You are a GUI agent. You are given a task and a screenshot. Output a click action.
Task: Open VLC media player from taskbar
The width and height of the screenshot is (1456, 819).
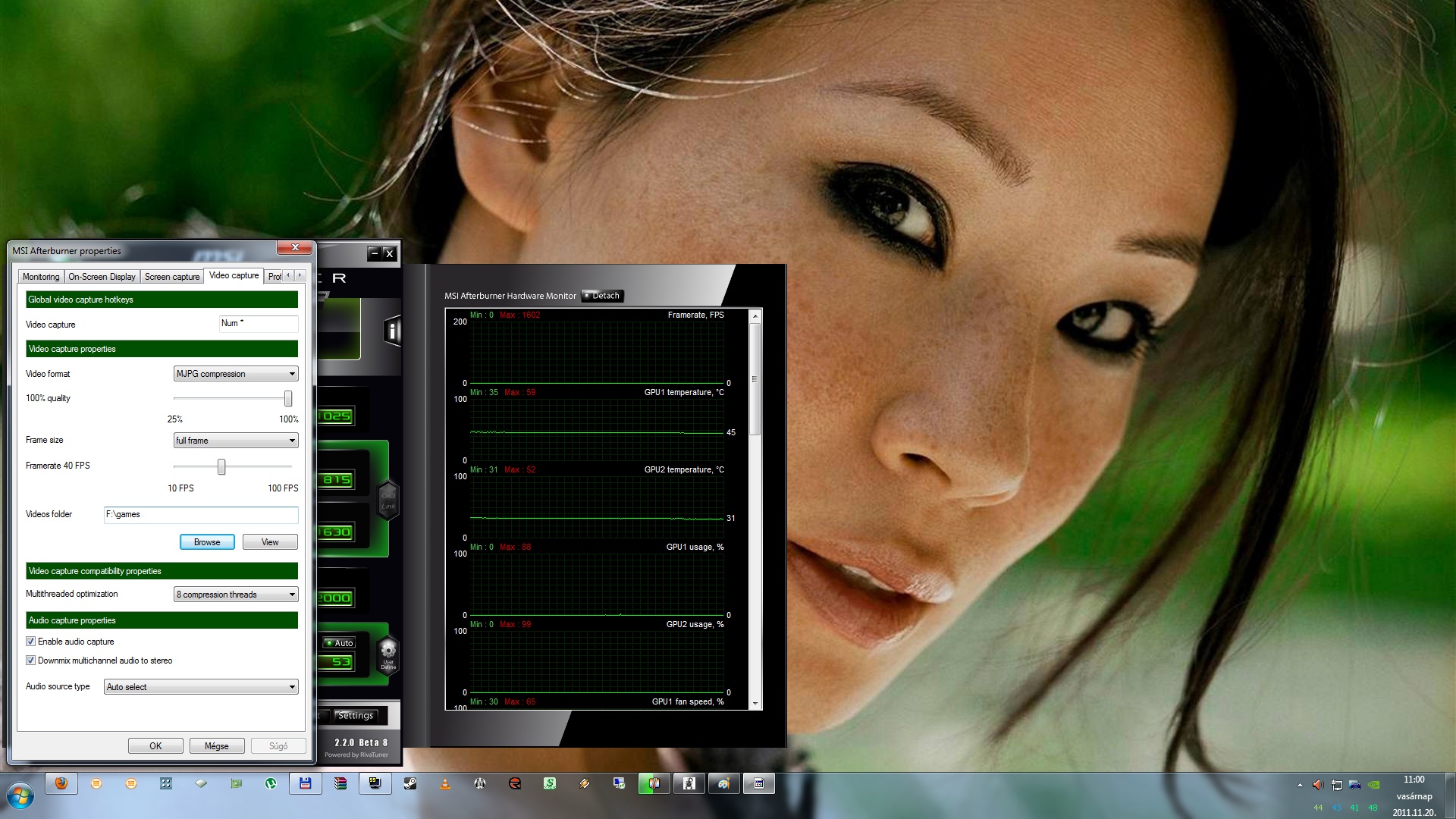point(445,783)
